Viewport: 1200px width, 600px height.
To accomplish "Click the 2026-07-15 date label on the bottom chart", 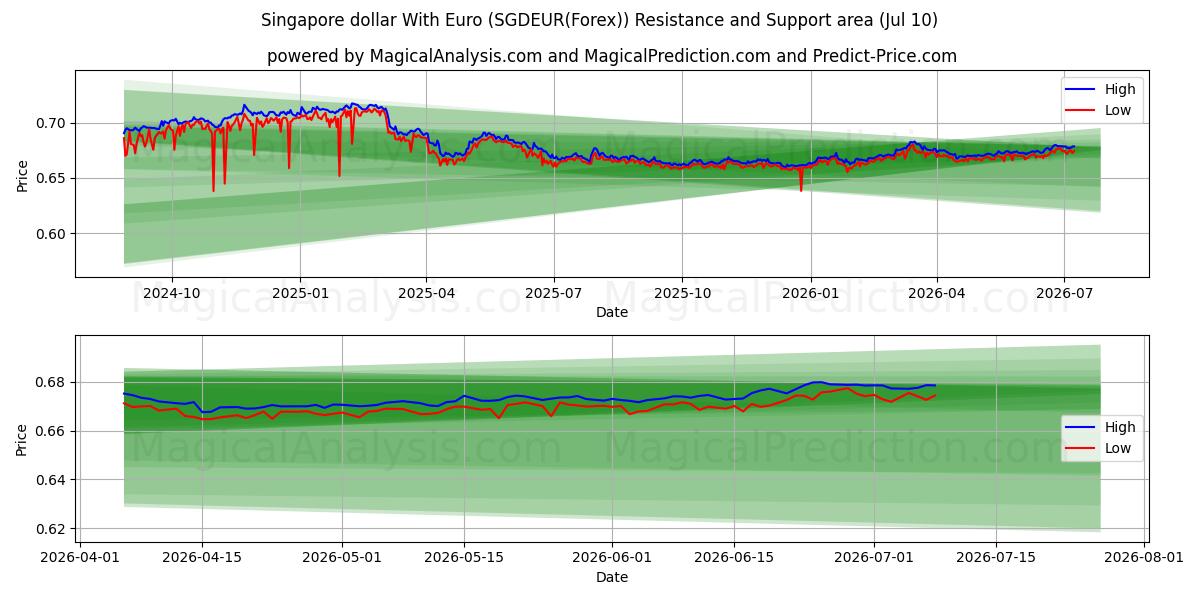I will [x=996, y=558].
